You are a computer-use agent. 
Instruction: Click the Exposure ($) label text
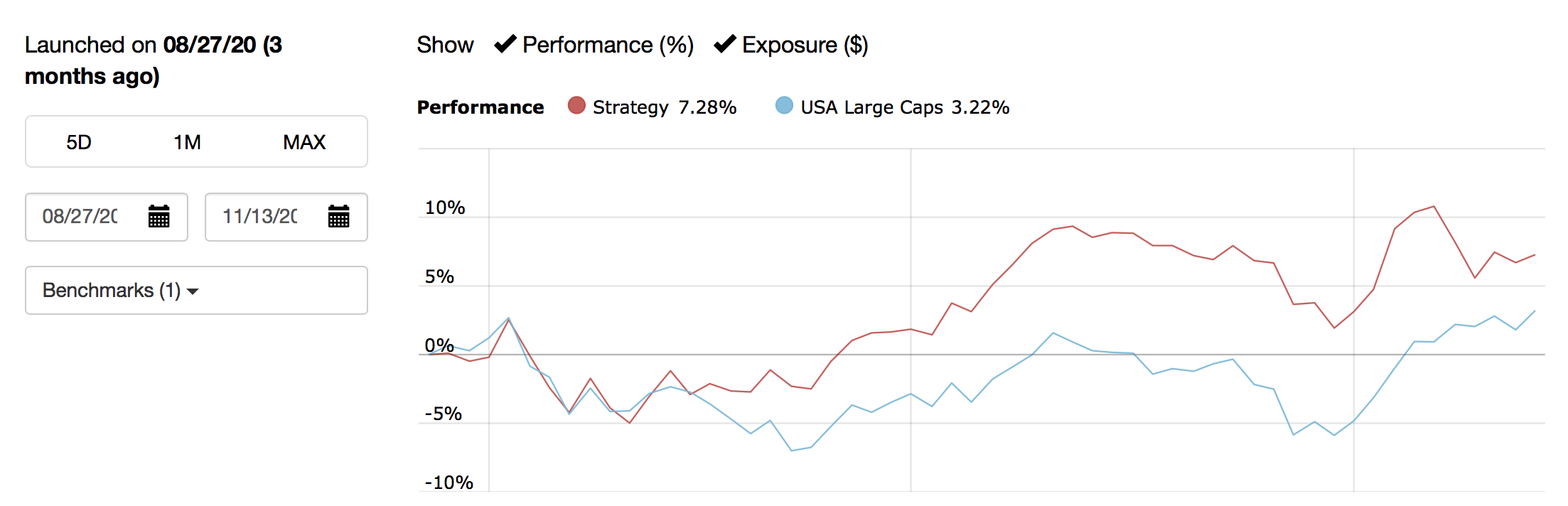point(805,45)
